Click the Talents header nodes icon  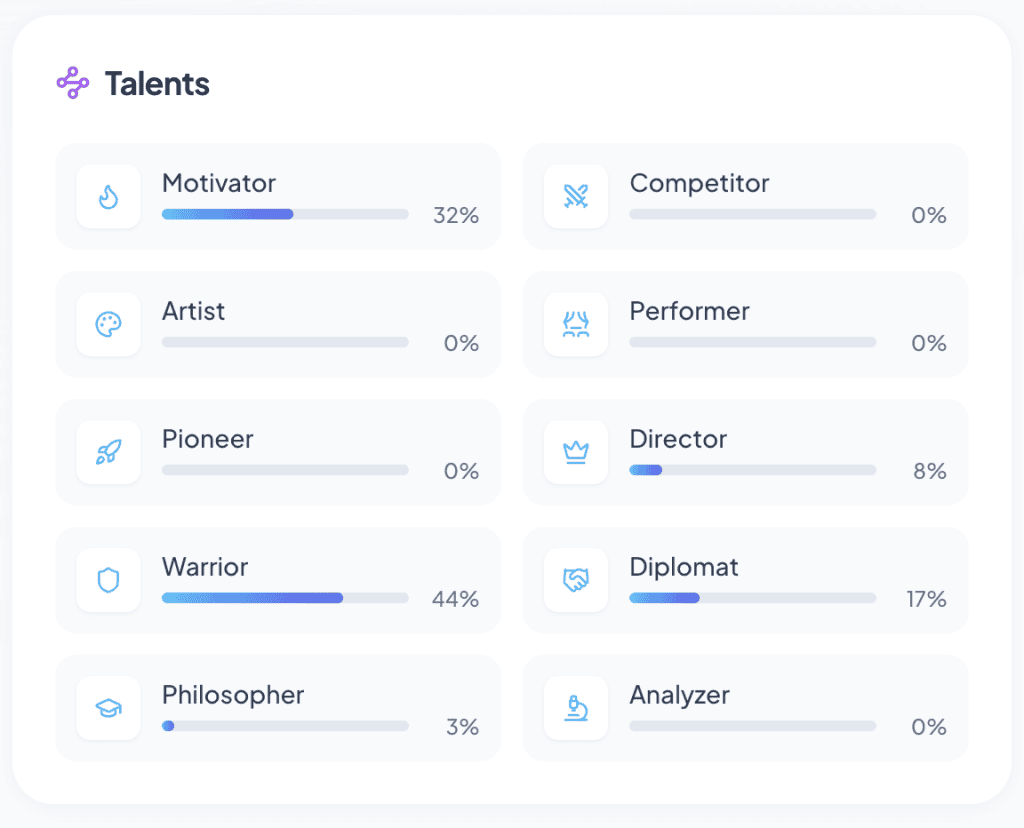click(x=73, y=83)
